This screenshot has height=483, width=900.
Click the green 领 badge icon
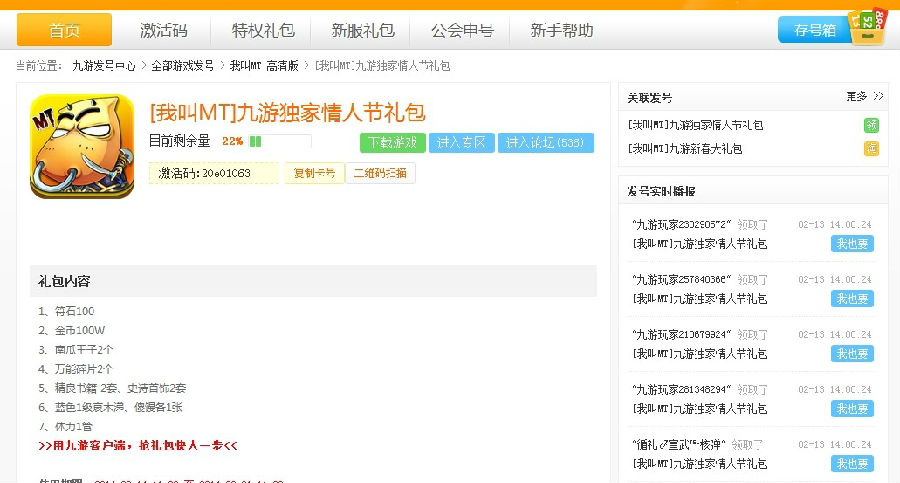[871, 125]
